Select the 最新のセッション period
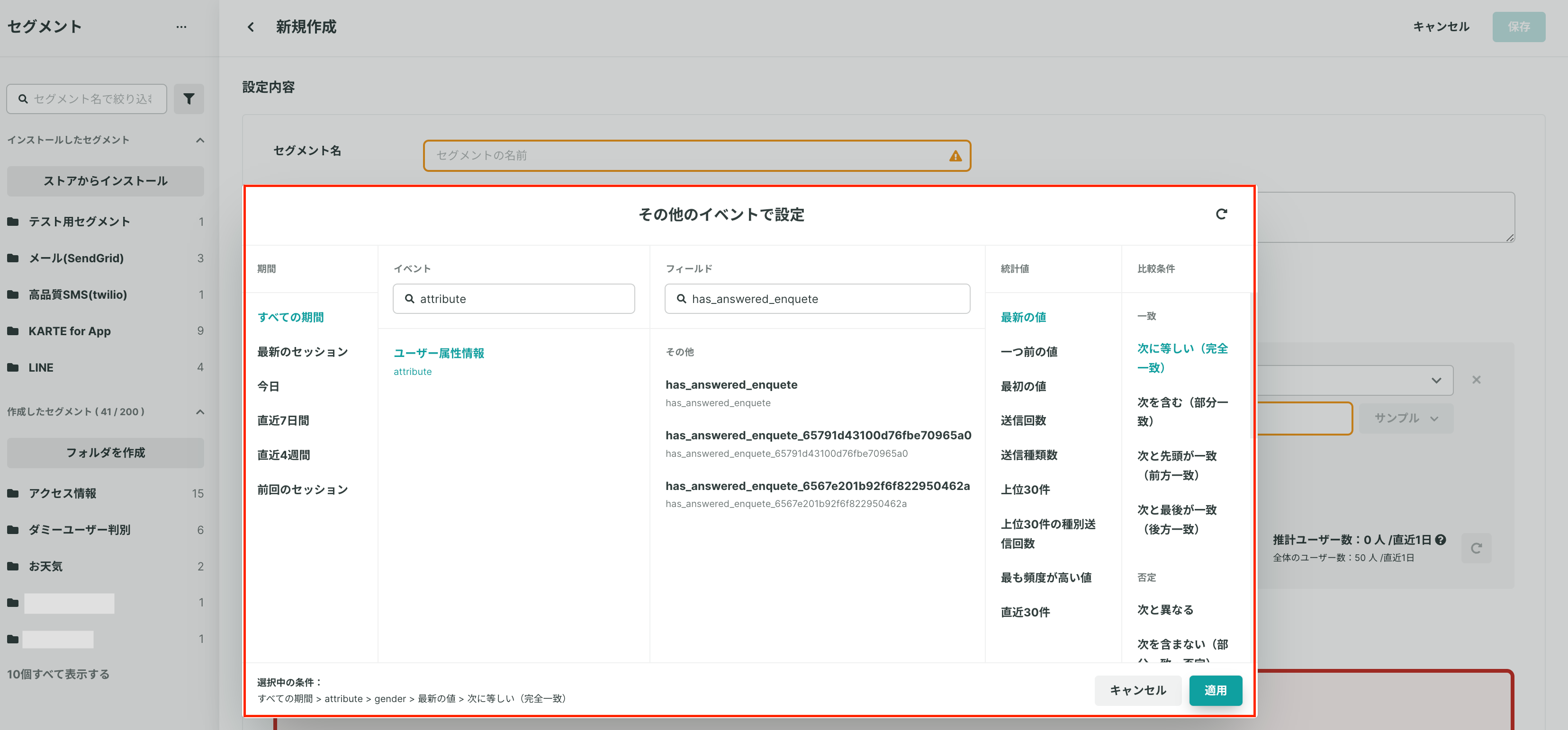This screenshot has height=730, width=1568. tap(303, 352)
